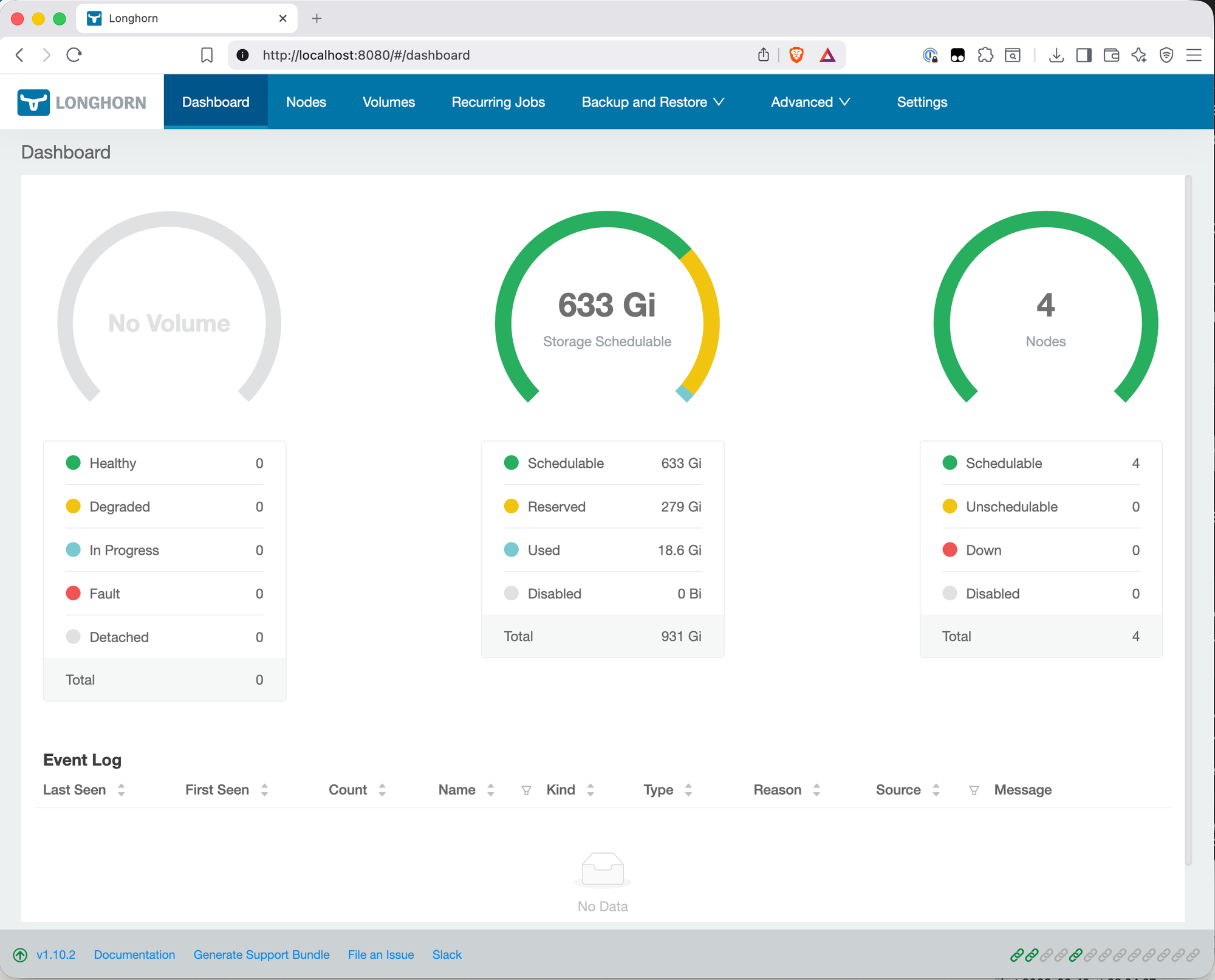Open the Advanced dropdown menu
This screenshot has width=1215, height=980.
[x=810, y=101]
